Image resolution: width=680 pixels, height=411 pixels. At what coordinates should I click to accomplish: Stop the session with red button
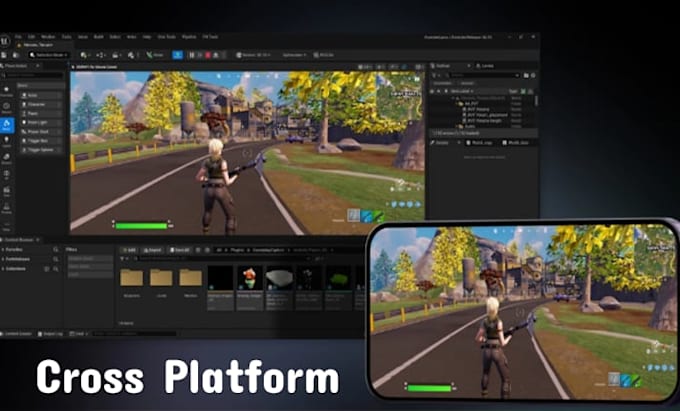coord(208,55)
